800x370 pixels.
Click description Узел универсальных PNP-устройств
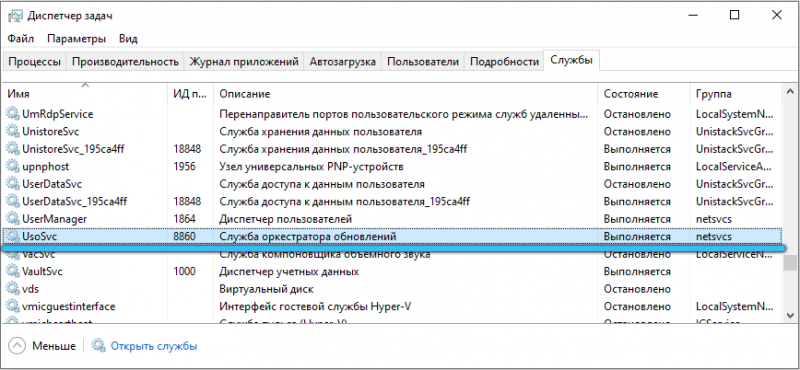click(x=311, y=166)
